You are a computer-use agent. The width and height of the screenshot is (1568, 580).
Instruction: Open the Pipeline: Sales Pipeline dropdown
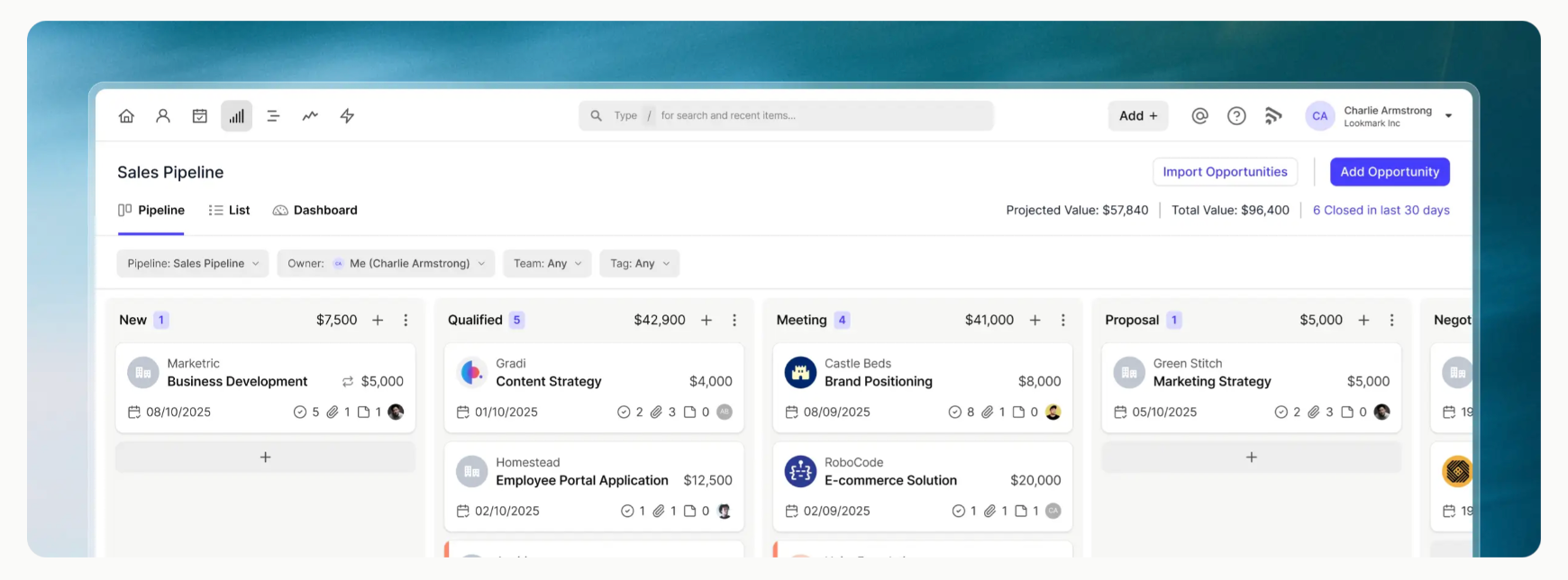[193, 264]
